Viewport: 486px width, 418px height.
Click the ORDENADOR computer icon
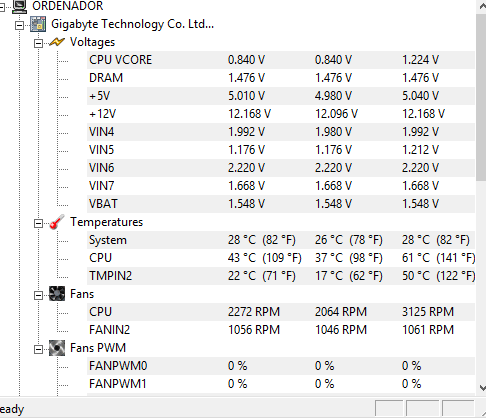pos(19,7)
